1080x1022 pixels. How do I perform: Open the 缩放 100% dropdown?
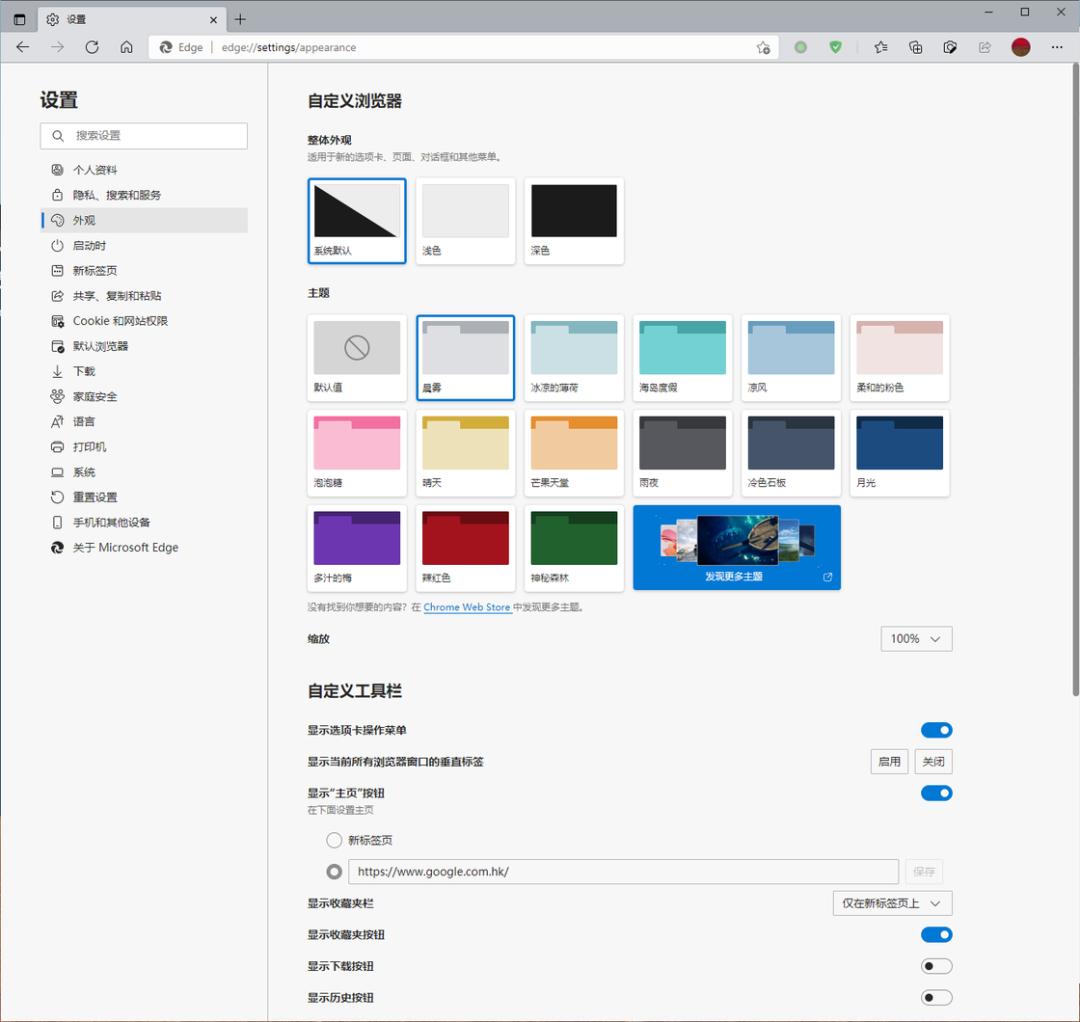(x=916, y=639)
